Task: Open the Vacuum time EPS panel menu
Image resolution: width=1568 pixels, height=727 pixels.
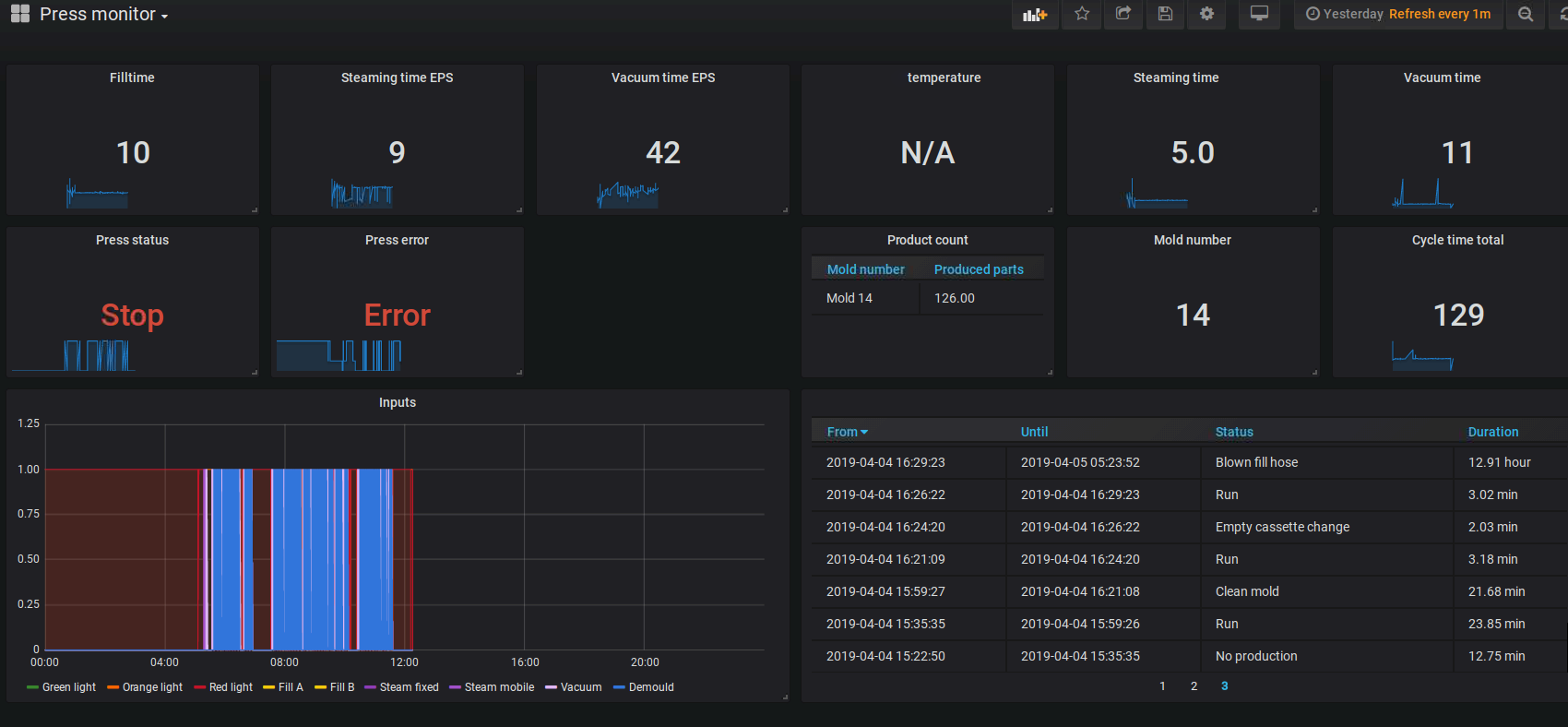Action: tap(663, 77)
